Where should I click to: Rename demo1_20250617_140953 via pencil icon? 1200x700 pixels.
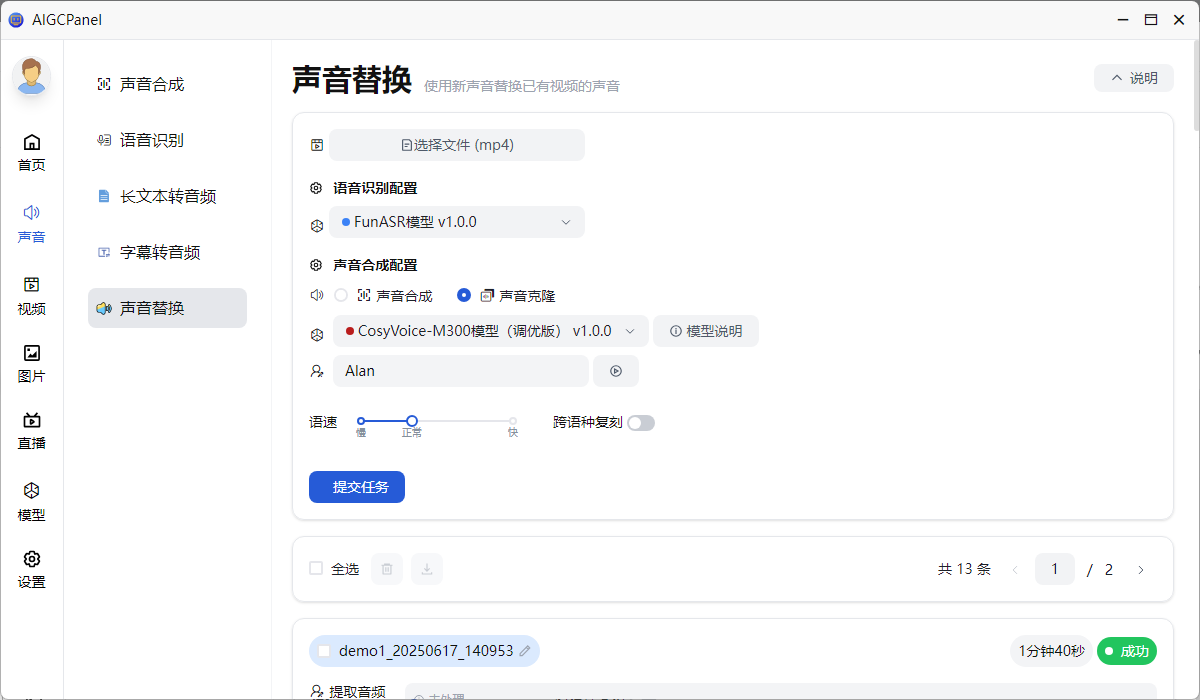525,651
